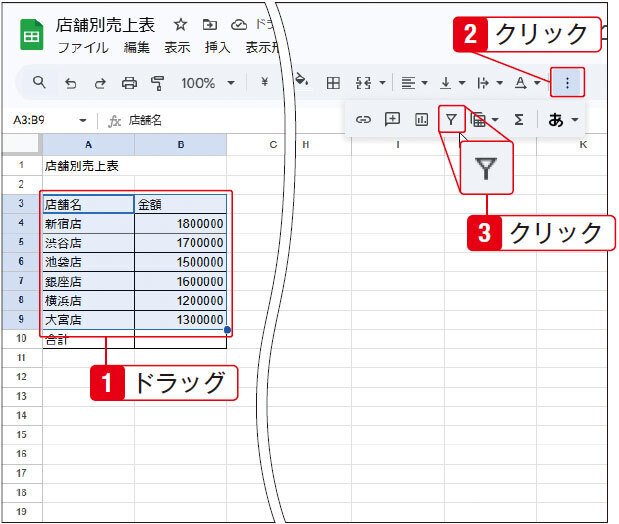Open the 表示 menu
The height and width of the screenshot is (524, 619).
click(x=177, y=48)
